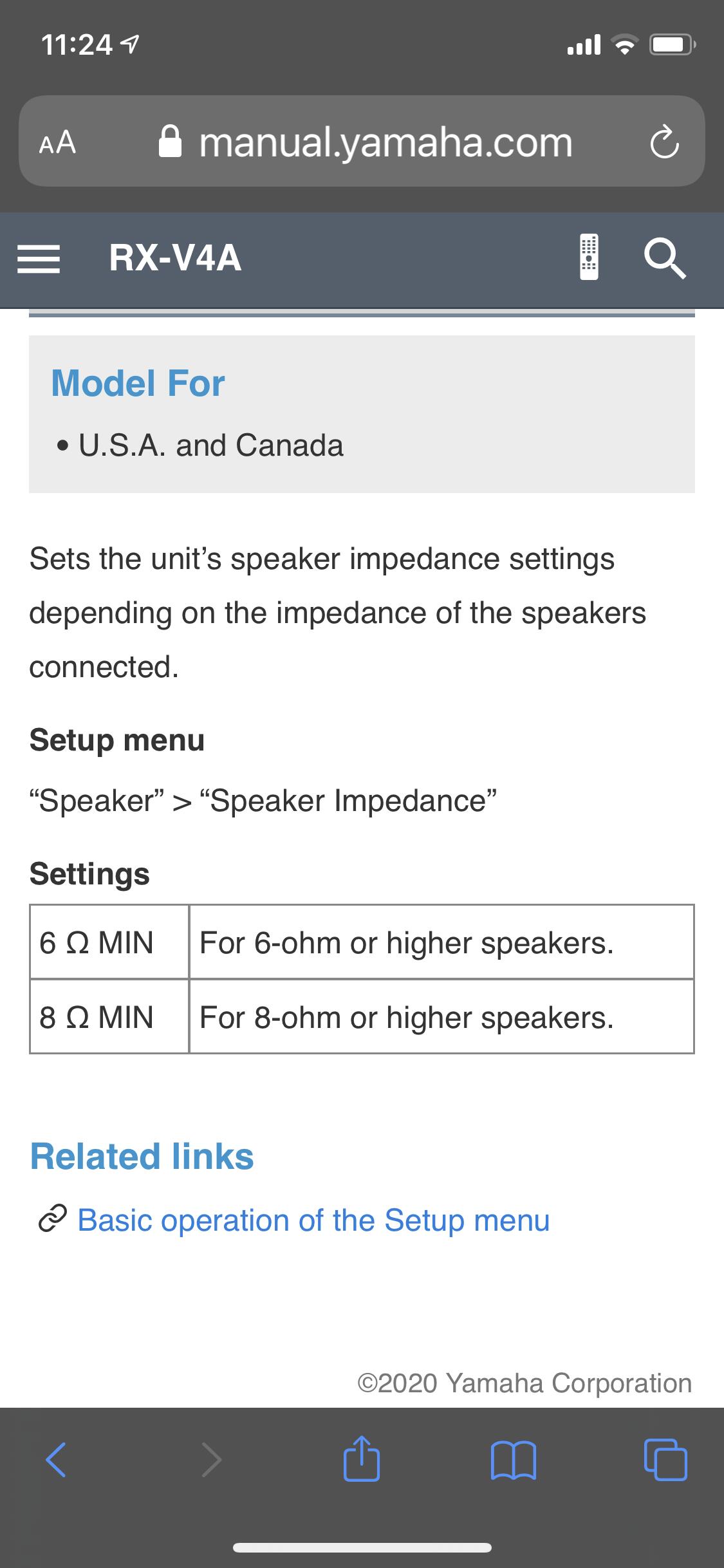Tap the Related links heading
The height and width of the screenshot is (1568, 724).
tap(142, 1156)
